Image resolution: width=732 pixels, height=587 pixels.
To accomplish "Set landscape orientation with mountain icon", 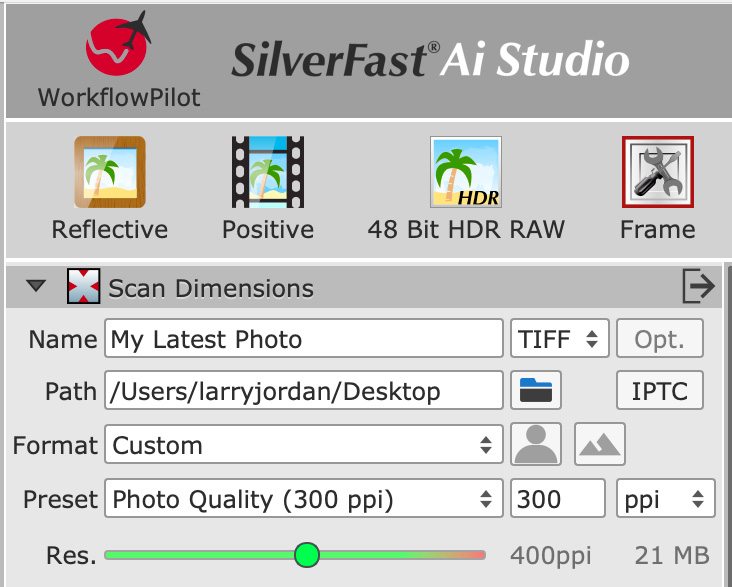I will point(600,444).
